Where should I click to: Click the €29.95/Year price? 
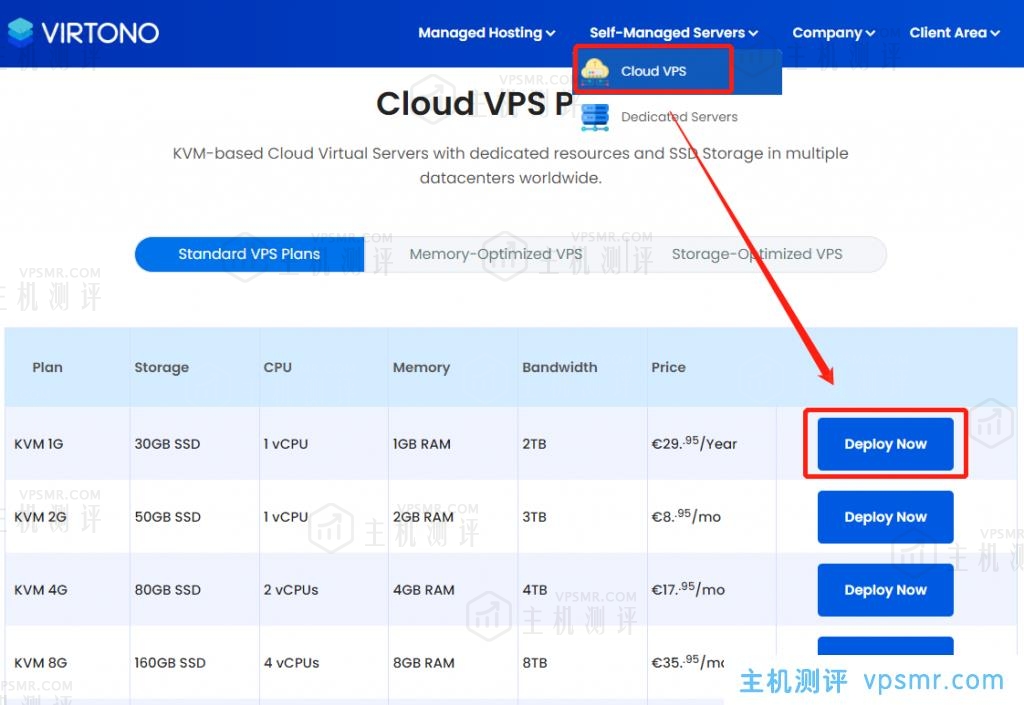pyautogui.click(x=694, y=443)
